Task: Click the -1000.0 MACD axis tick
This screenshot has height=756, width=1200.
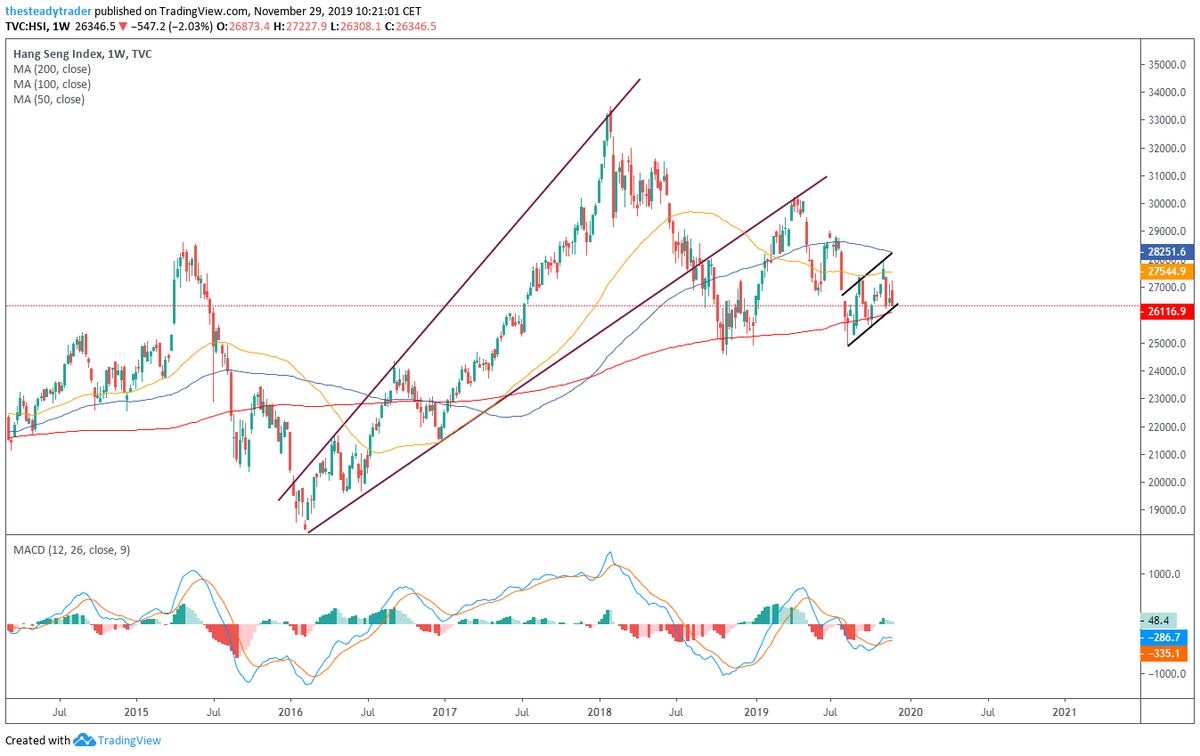Action: [1168, 674]
